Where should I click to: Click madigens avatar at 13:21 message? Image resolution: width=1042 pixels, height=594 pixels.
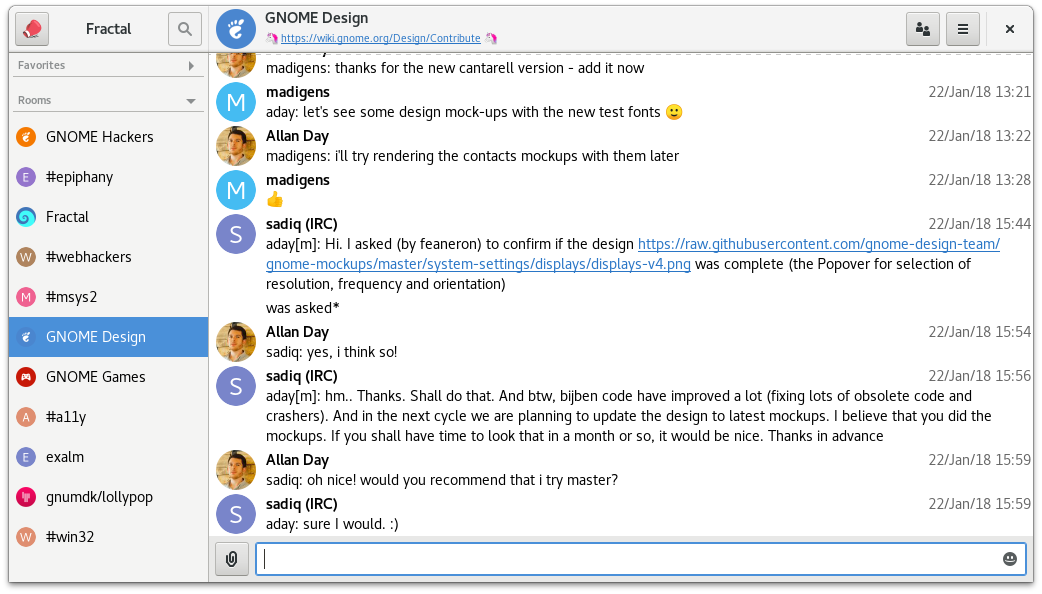[236, 102]
